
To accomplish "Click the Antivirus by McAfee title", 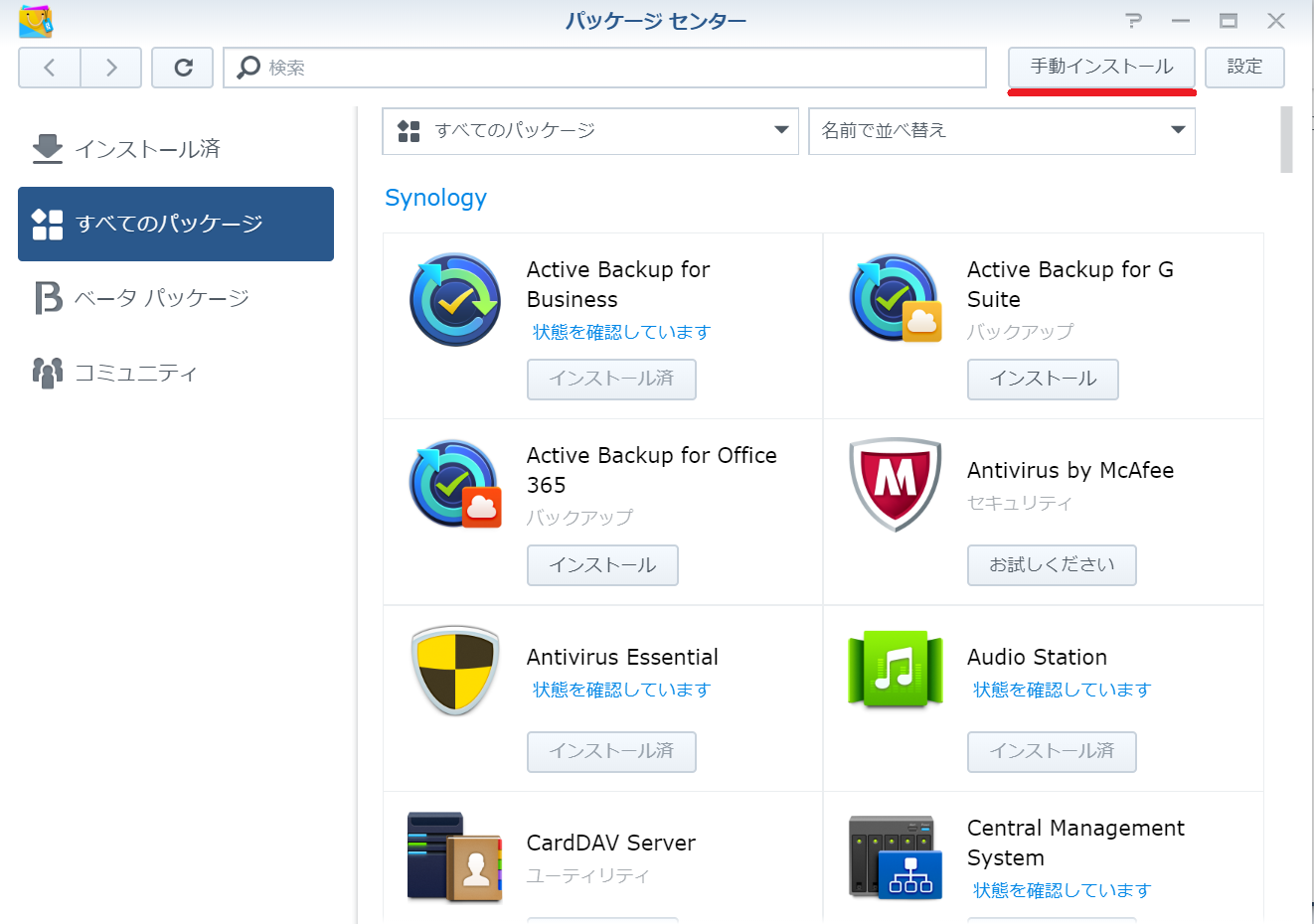I will (1070, 470).
